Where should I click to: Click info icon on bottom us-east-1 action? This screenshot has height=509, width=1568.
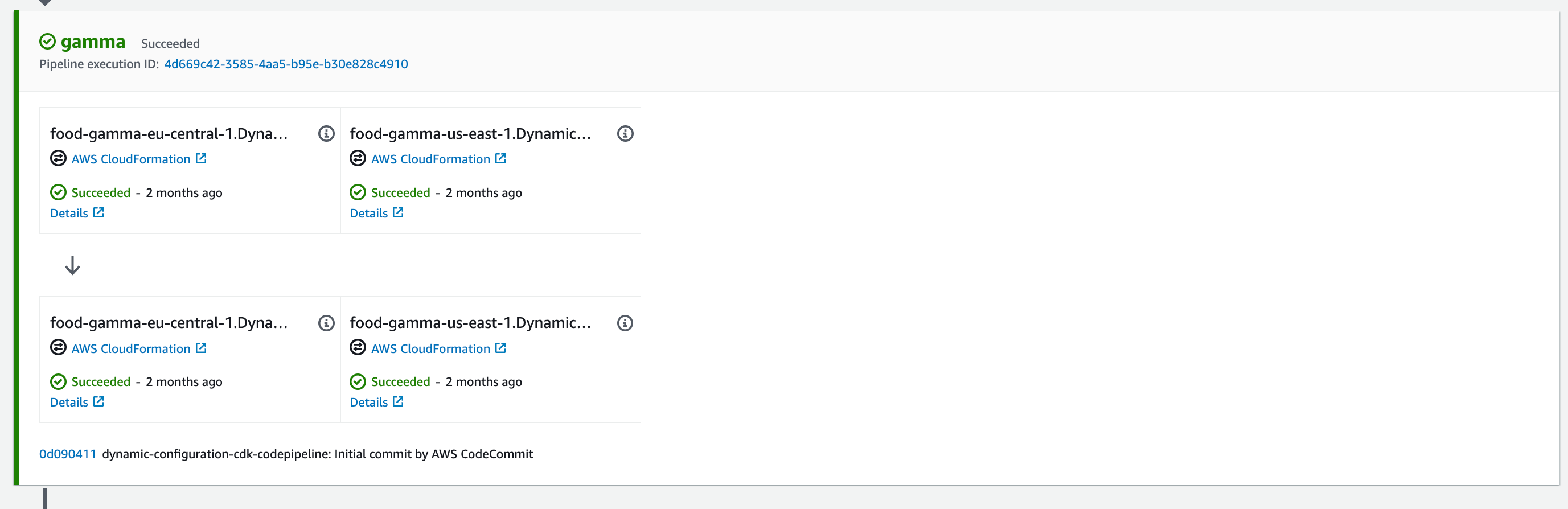pos(625,323)
